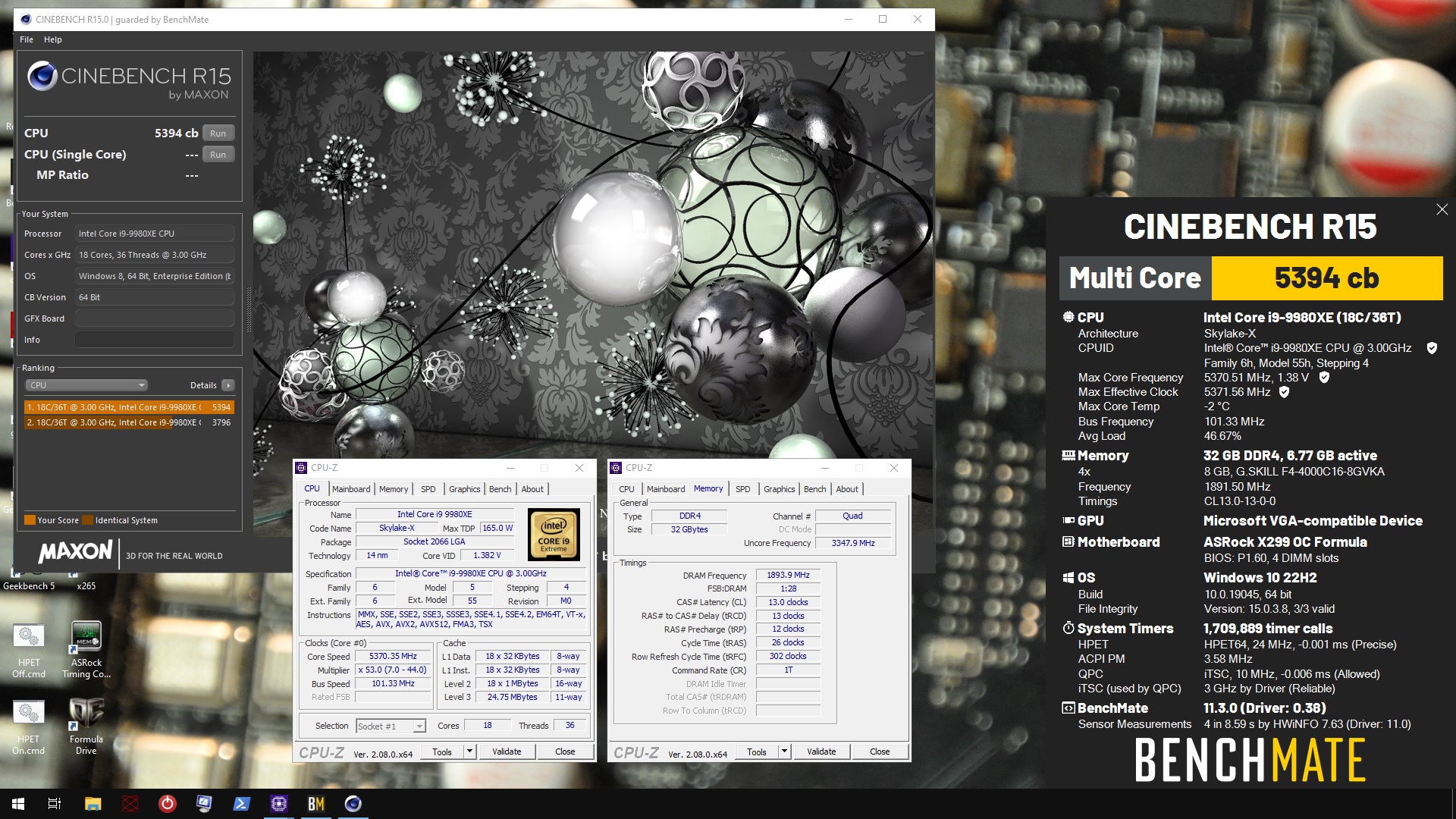Select ranking entry scoring 5394
The height and width of the screenshot is (819, 1456).
click(129, 407)
